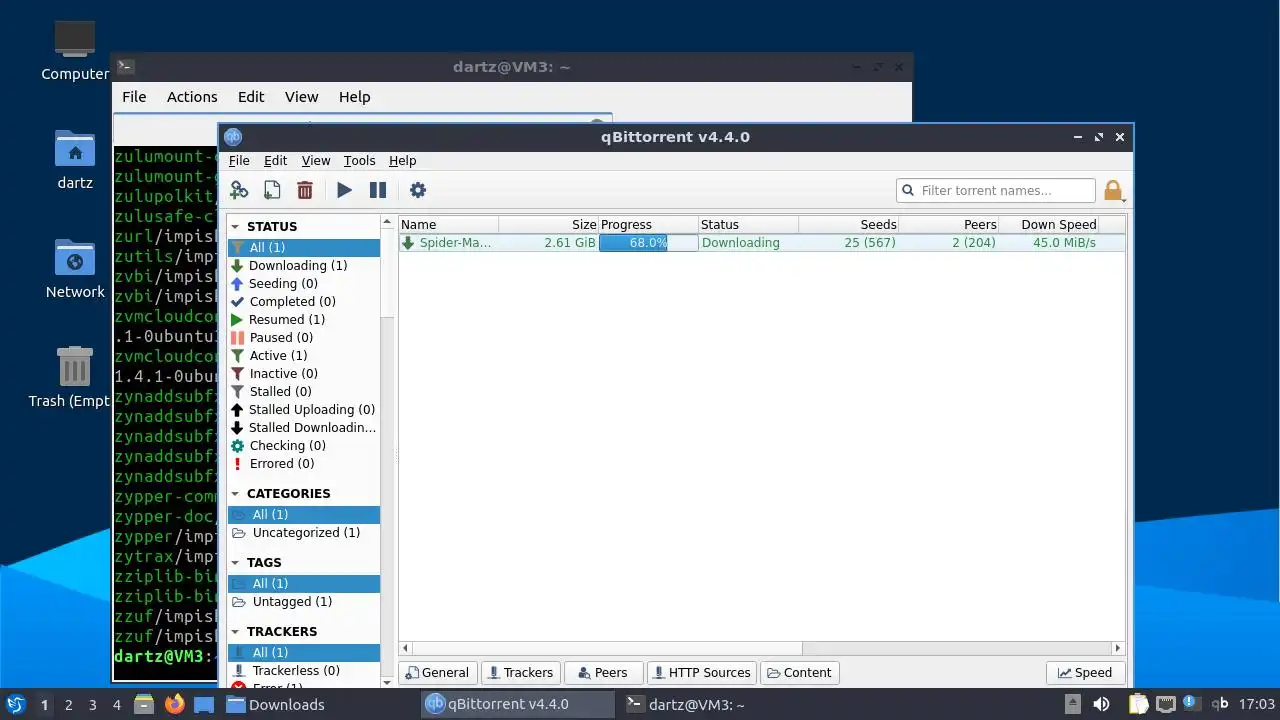Select the Downloading (1) status filter
Image resolution: width=1280 pixels, height=720 pixels.
click(x=304, y=265)
